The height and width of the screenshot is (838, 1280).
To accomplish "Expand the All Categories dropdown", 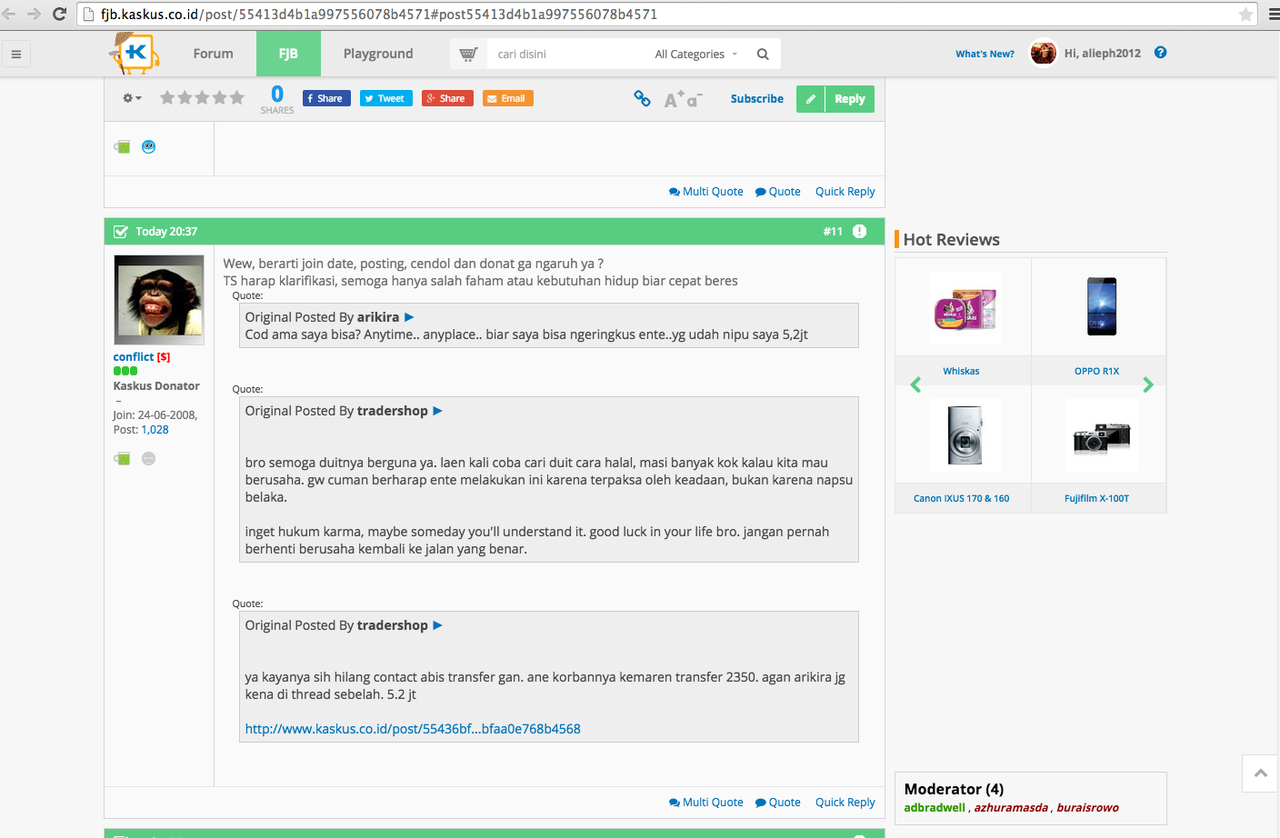I will [696, 54].
